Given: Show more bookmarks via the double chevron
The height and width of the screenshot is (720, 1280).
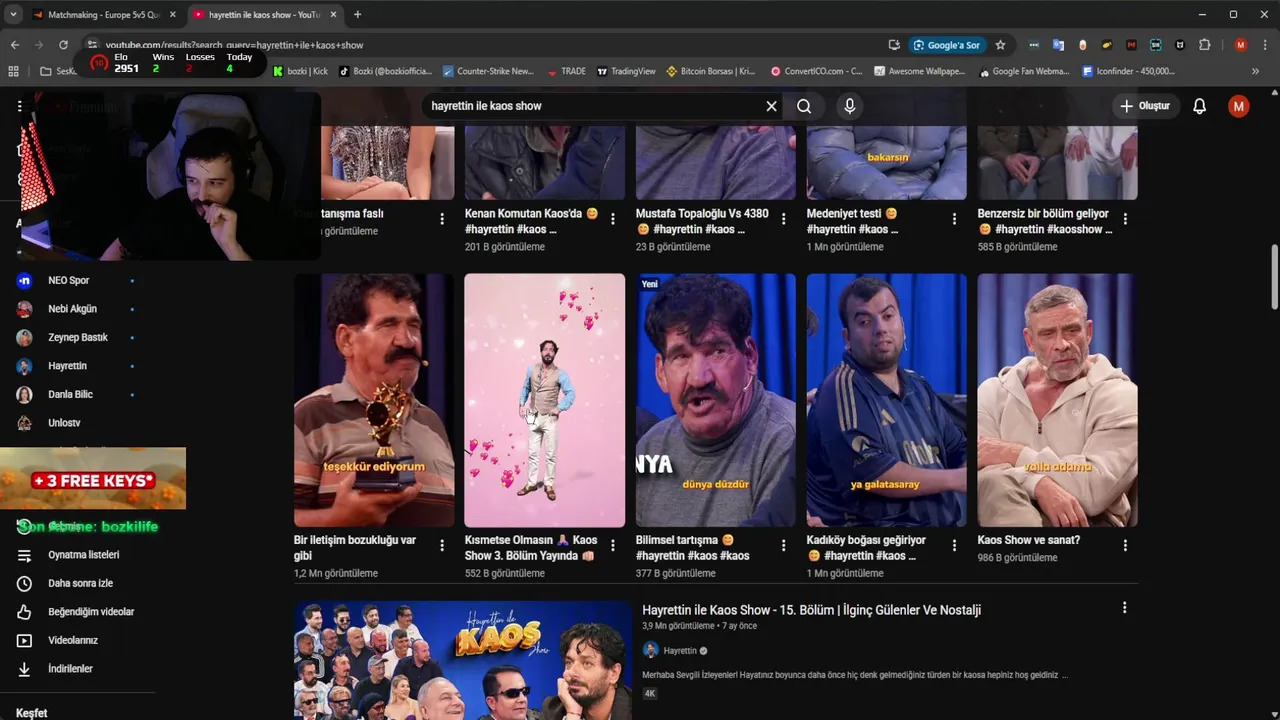Looking at the screenshot, I should coord(1255,71).
